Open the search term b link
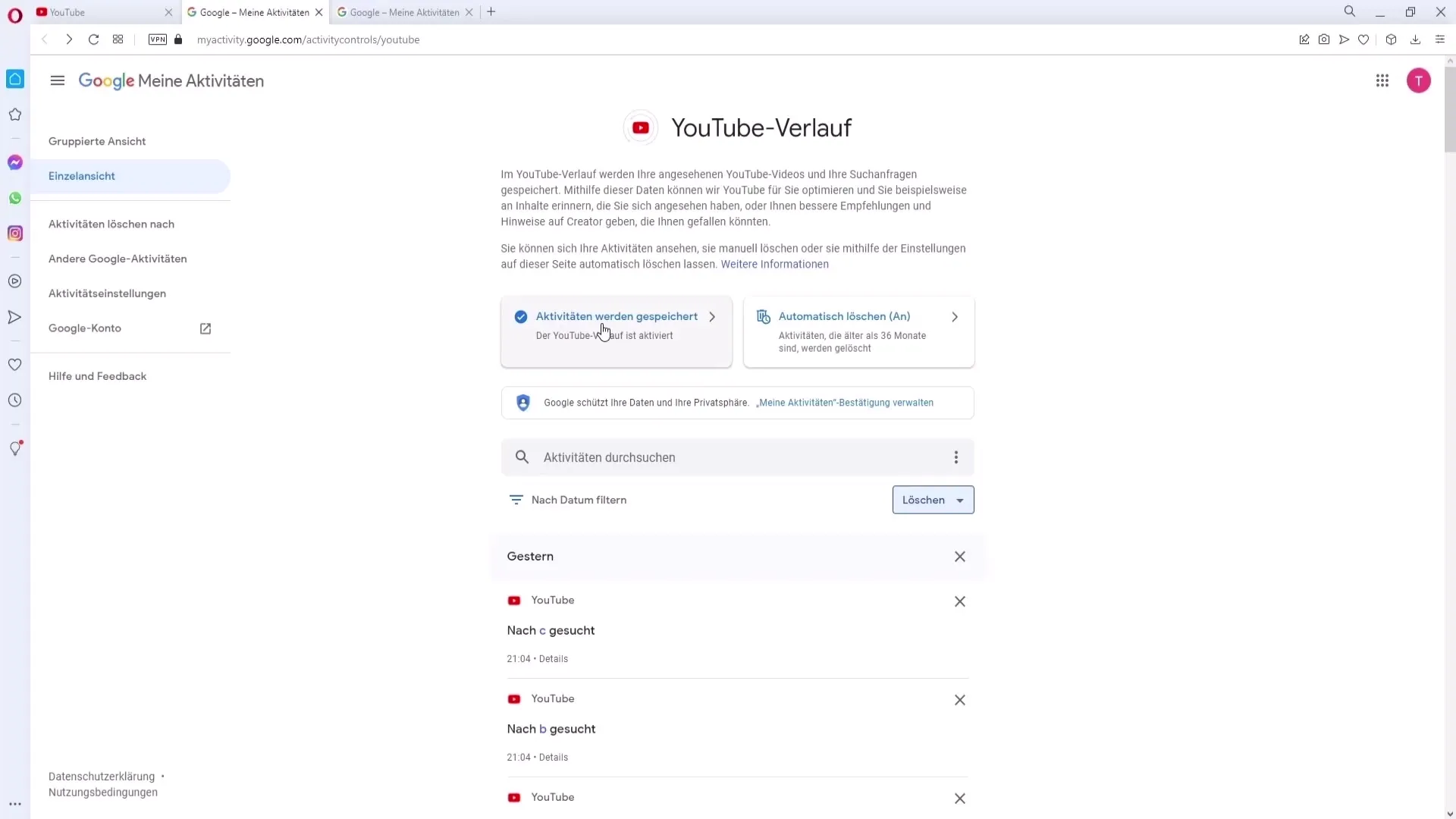Image resolution: width=1456 pixels, height=819 pixels. pos(543,729)
